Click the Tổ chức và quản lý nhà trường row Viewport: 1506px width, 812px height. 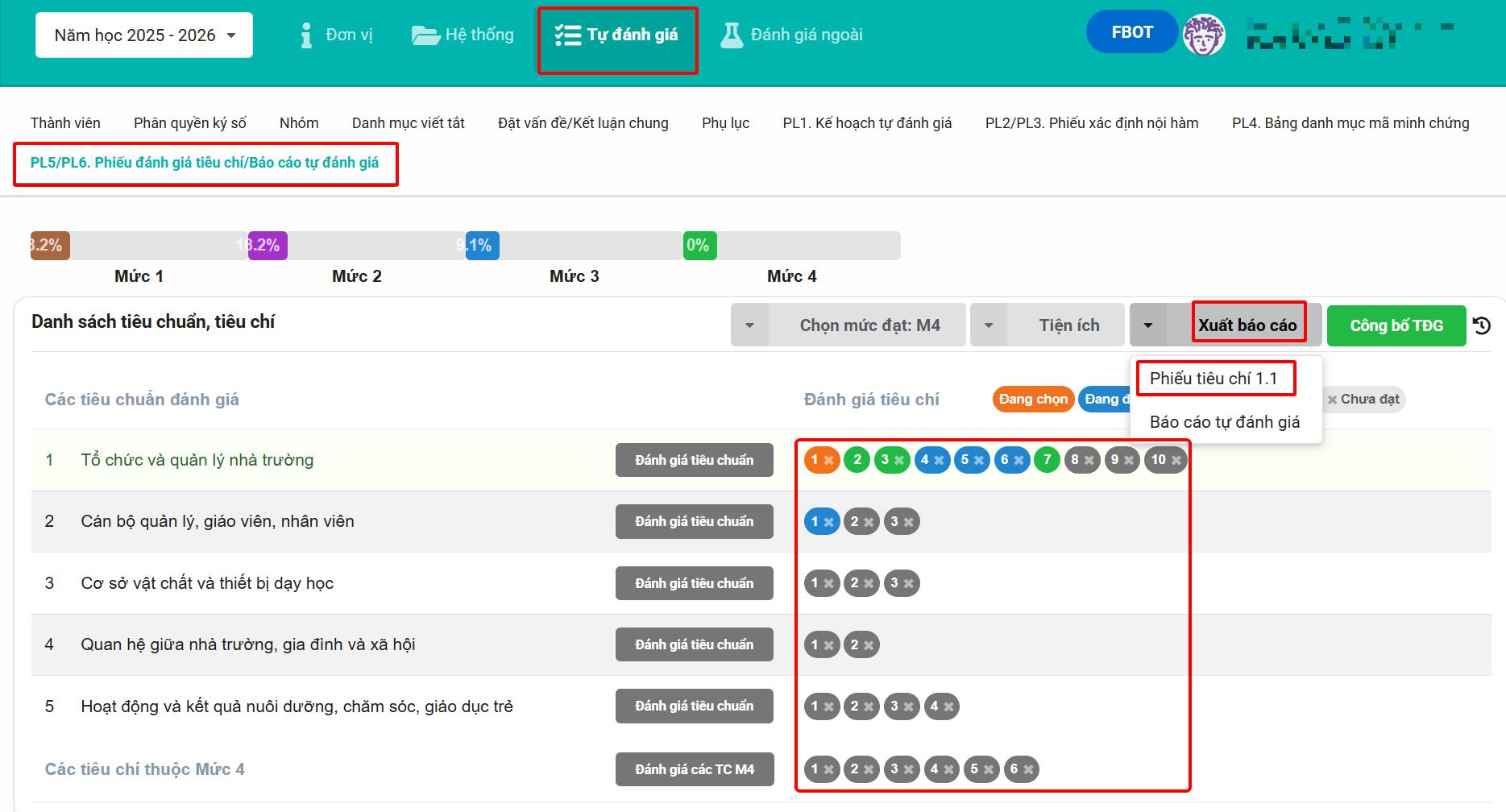[197, 460]
